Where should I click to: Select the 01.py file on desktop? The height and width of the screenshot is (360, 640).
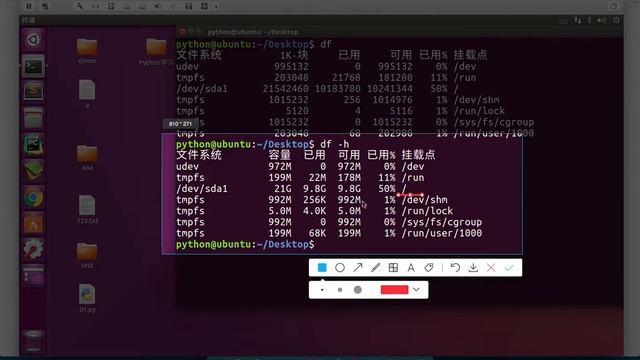[x=87, y=298]
